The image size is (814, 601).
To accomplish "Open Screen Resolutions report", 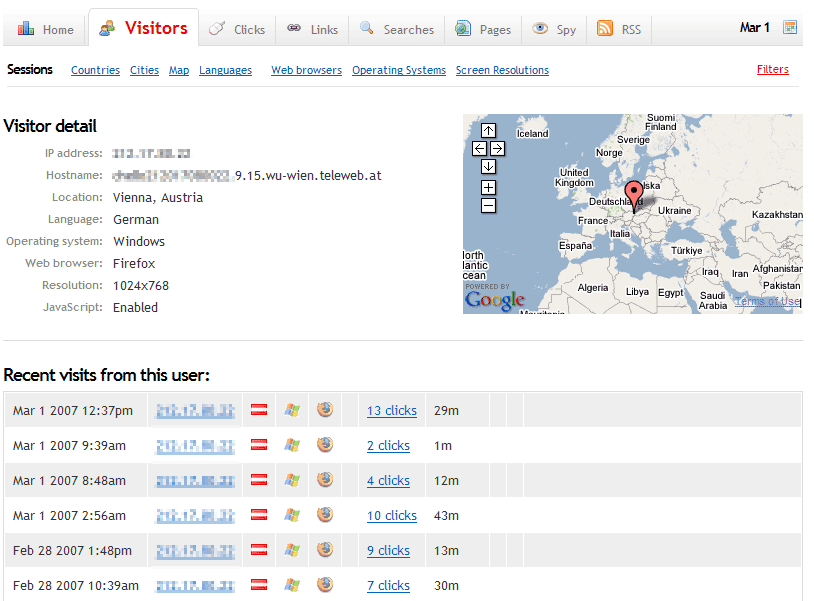I will pyautogui.click(x=502, y=71).
